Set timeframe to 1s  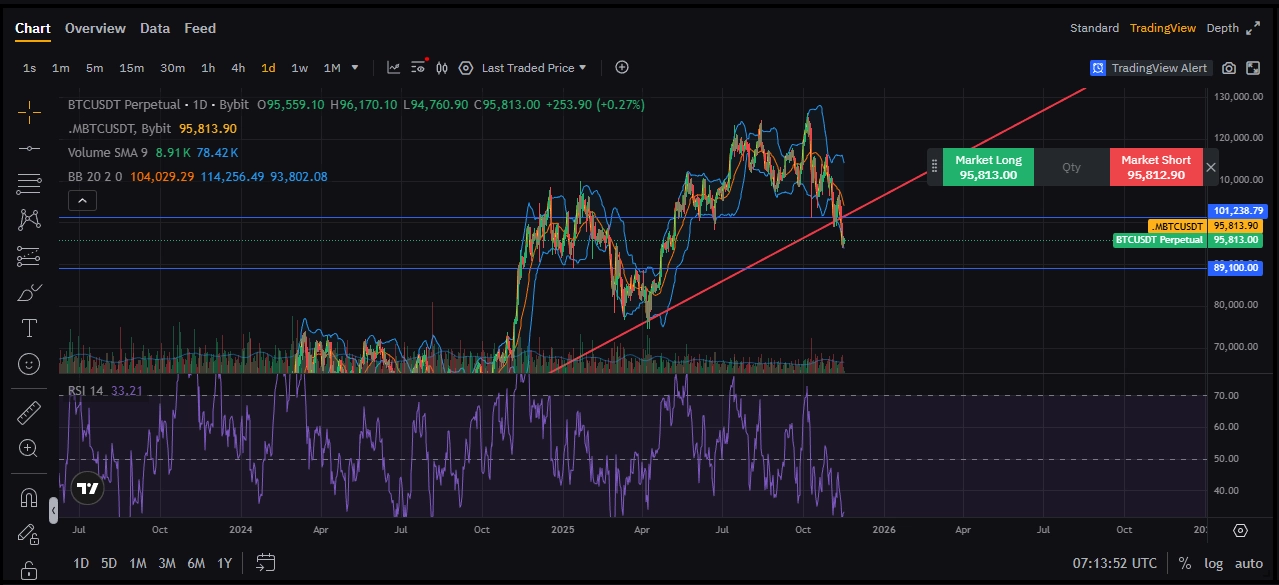tap(29, 68)
